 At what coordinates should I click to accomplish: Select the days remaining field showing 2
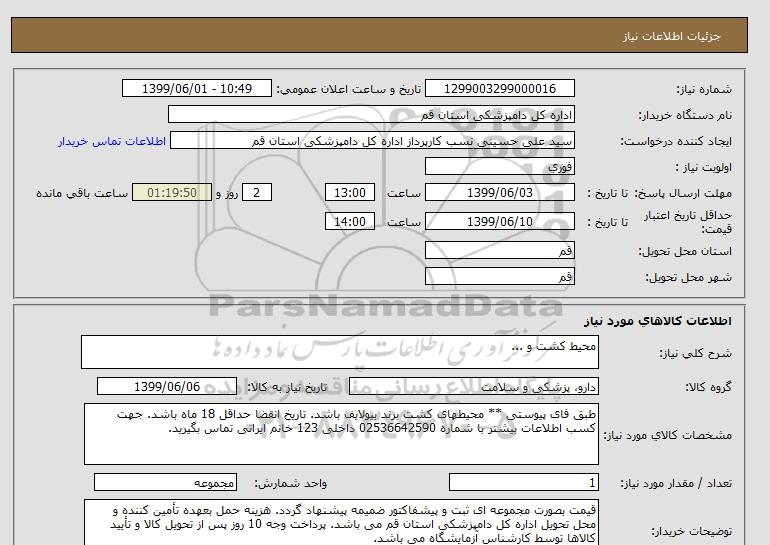pos(257,192)
